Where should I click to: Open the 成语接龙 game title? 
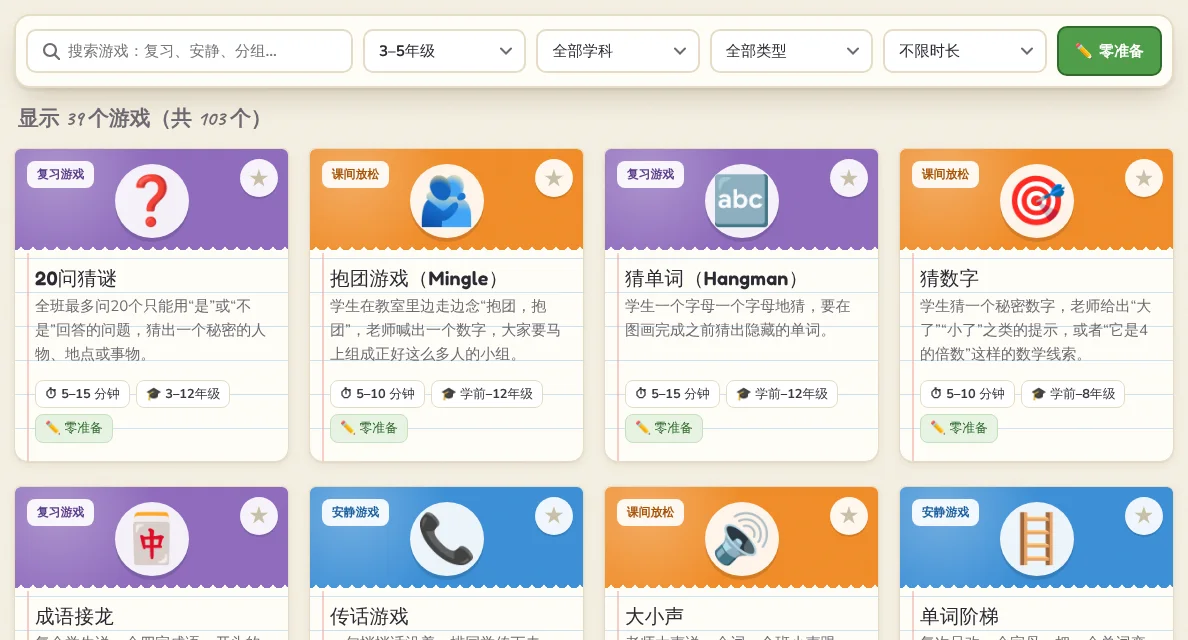click(x=74, y=617)
